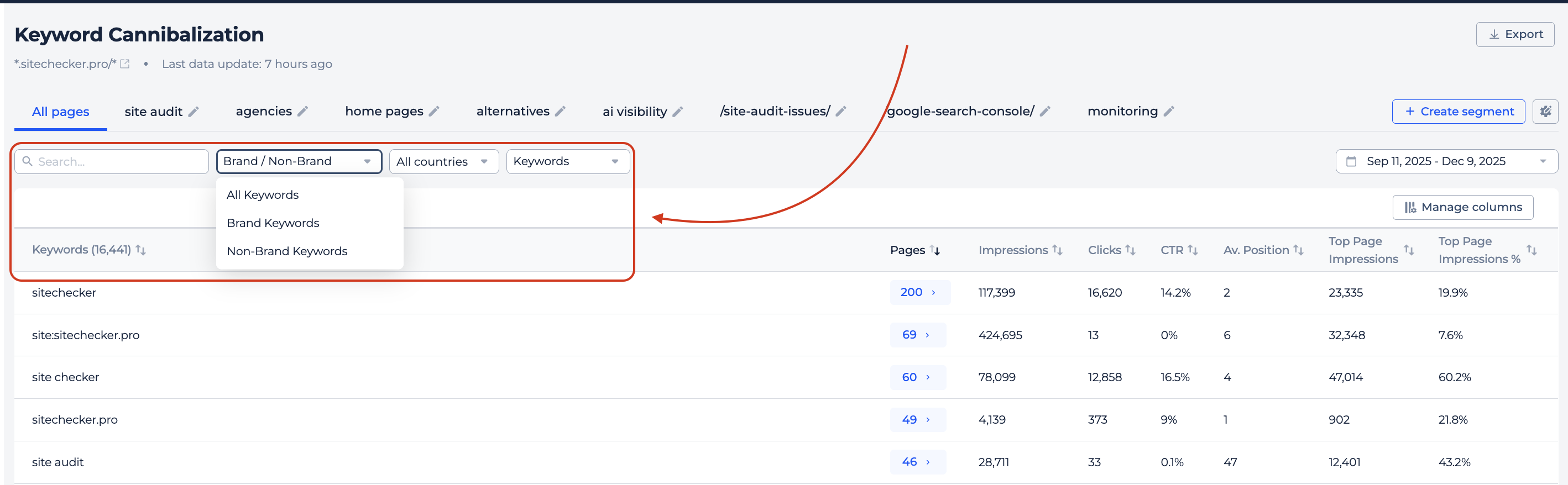Click the keyword search input field
Image resolution: width=1568 pixels, height=485 pixels.
click(x=111, y=162)
